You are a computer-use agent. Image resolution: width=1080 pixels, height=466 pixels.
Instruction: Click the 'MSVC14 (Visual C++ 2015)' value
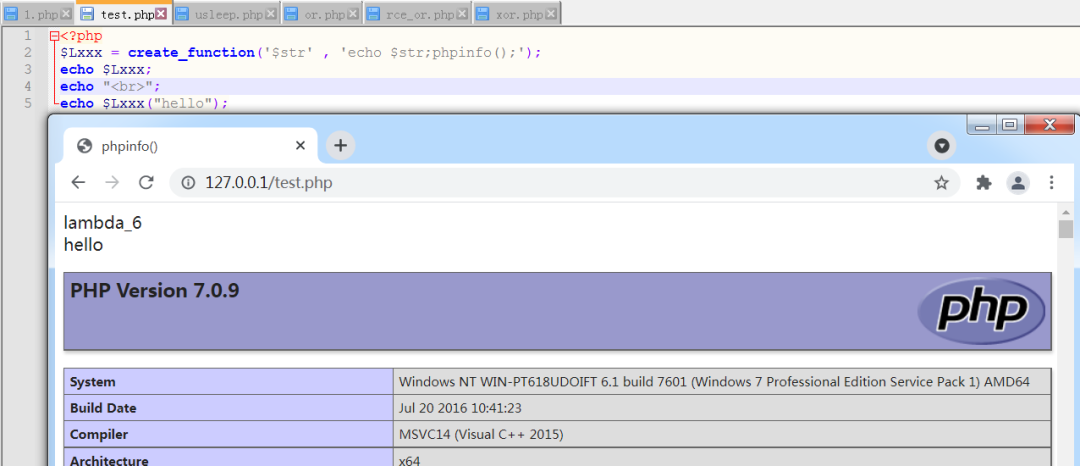pos(481,435)
